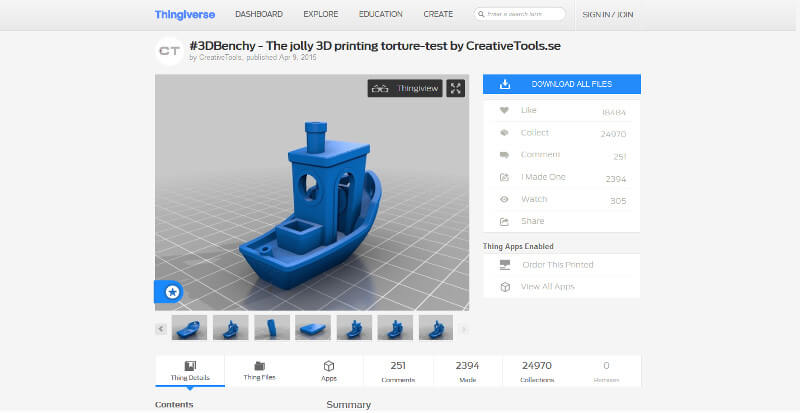Viewport: 800px width, 413px height.
Task: Click the Collect count 24970 in sidebar
Action: coord(613,134)
